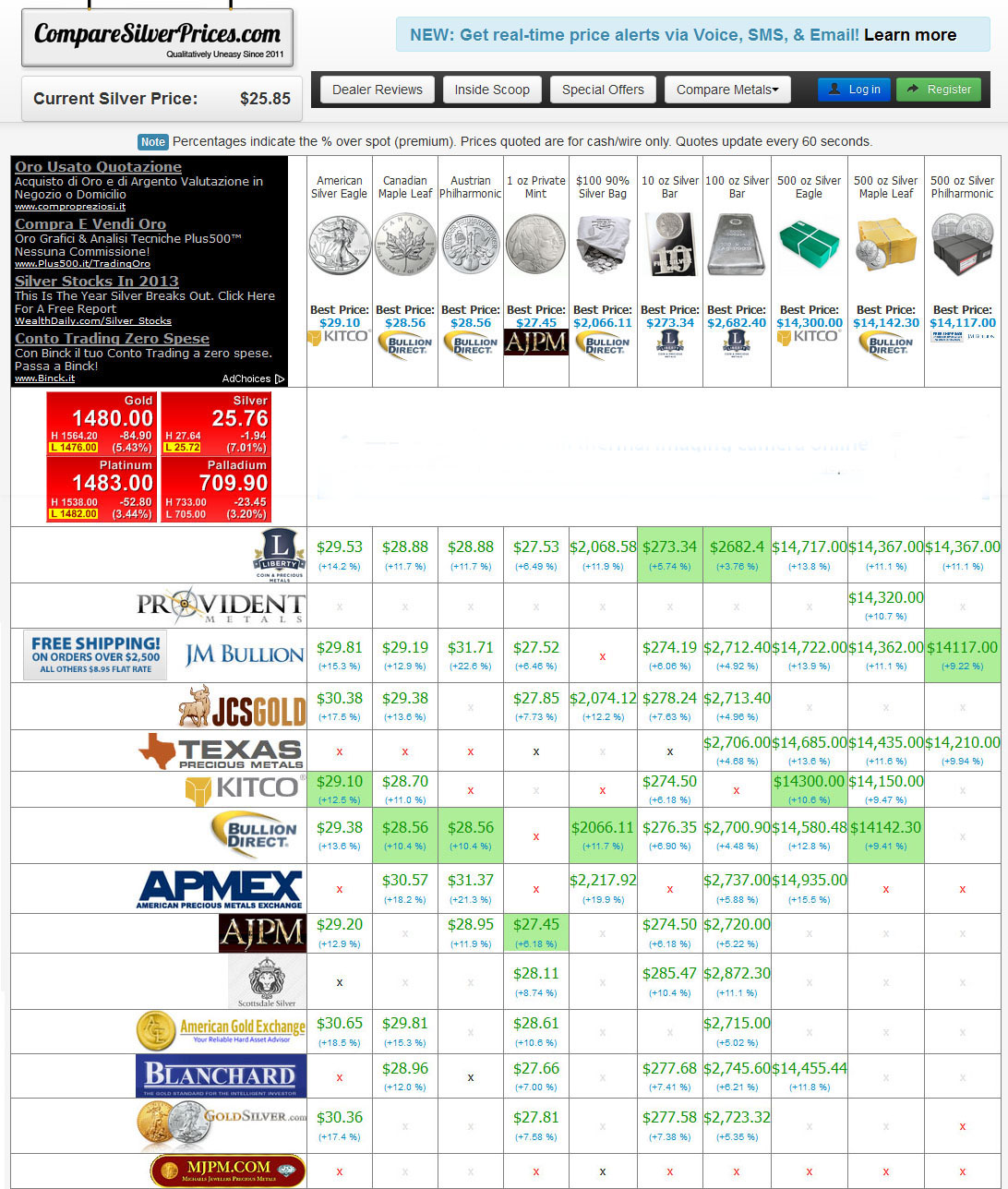This screenshot has height=1189, width=1008.
Task: Open the Silver Stocks In 2013 ad link
Action: 97,282
